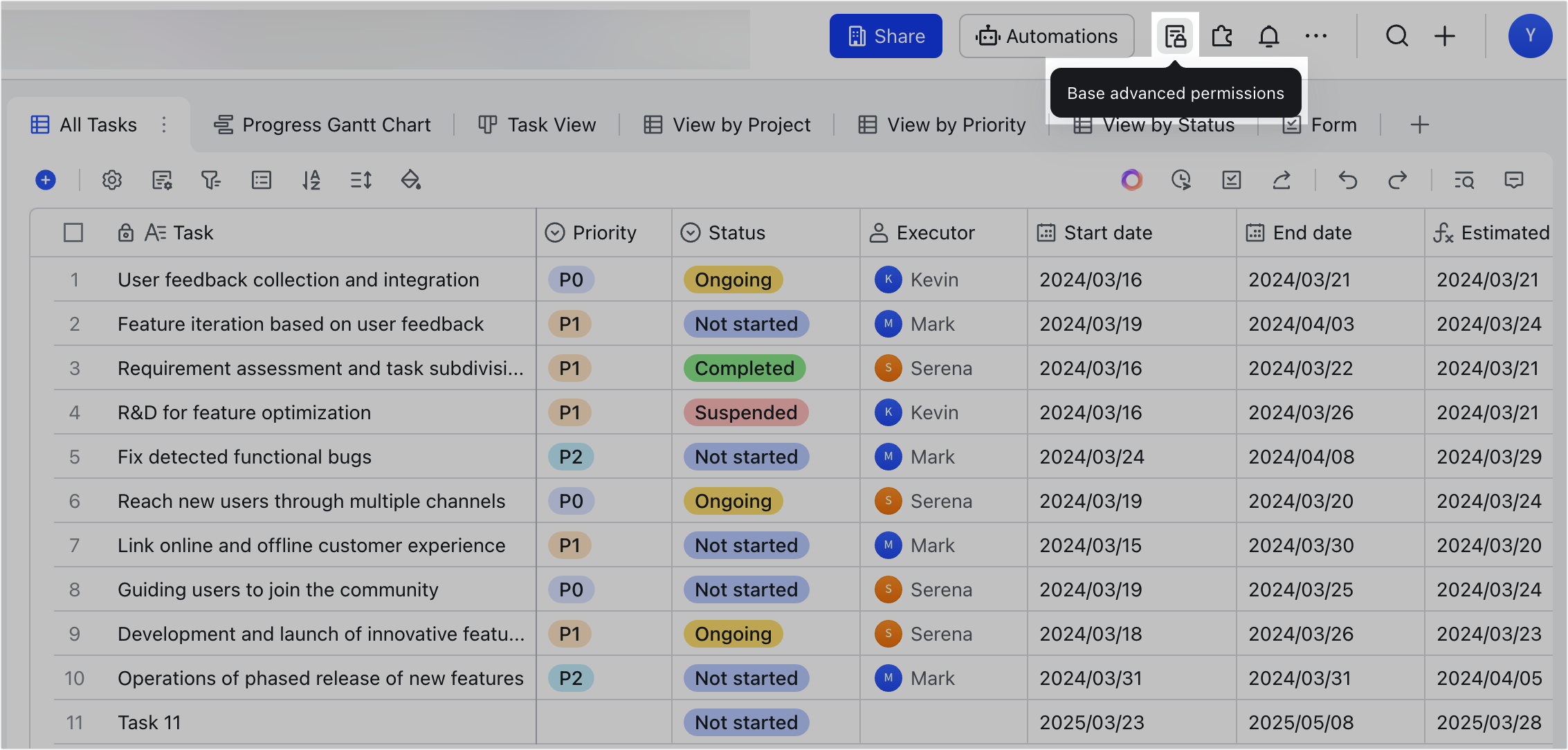This screenshot has height=750, width=1568.
Task: Apply a filter to the task table
Action: (210, 180)
